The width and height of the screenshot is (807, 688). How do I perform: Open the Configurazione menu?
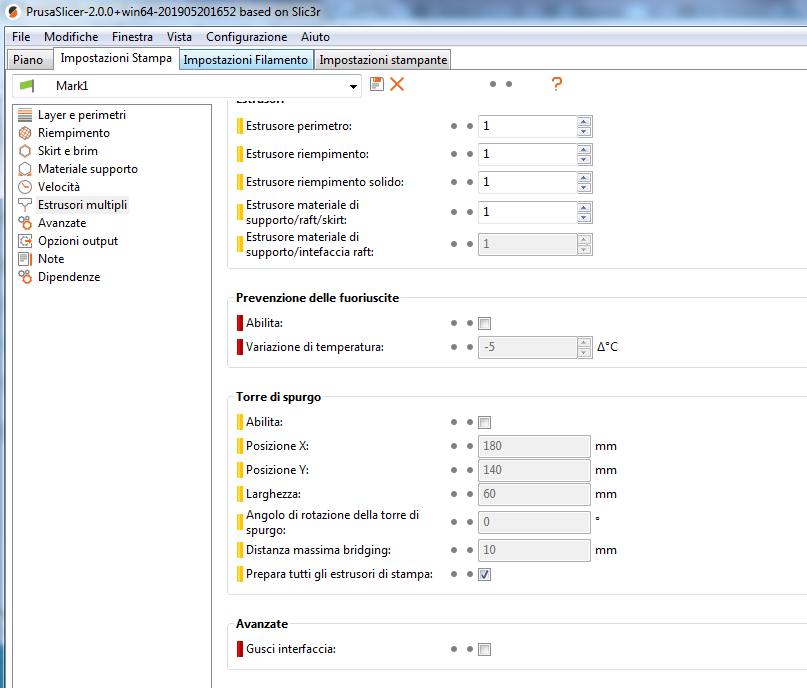pos(246,37)
